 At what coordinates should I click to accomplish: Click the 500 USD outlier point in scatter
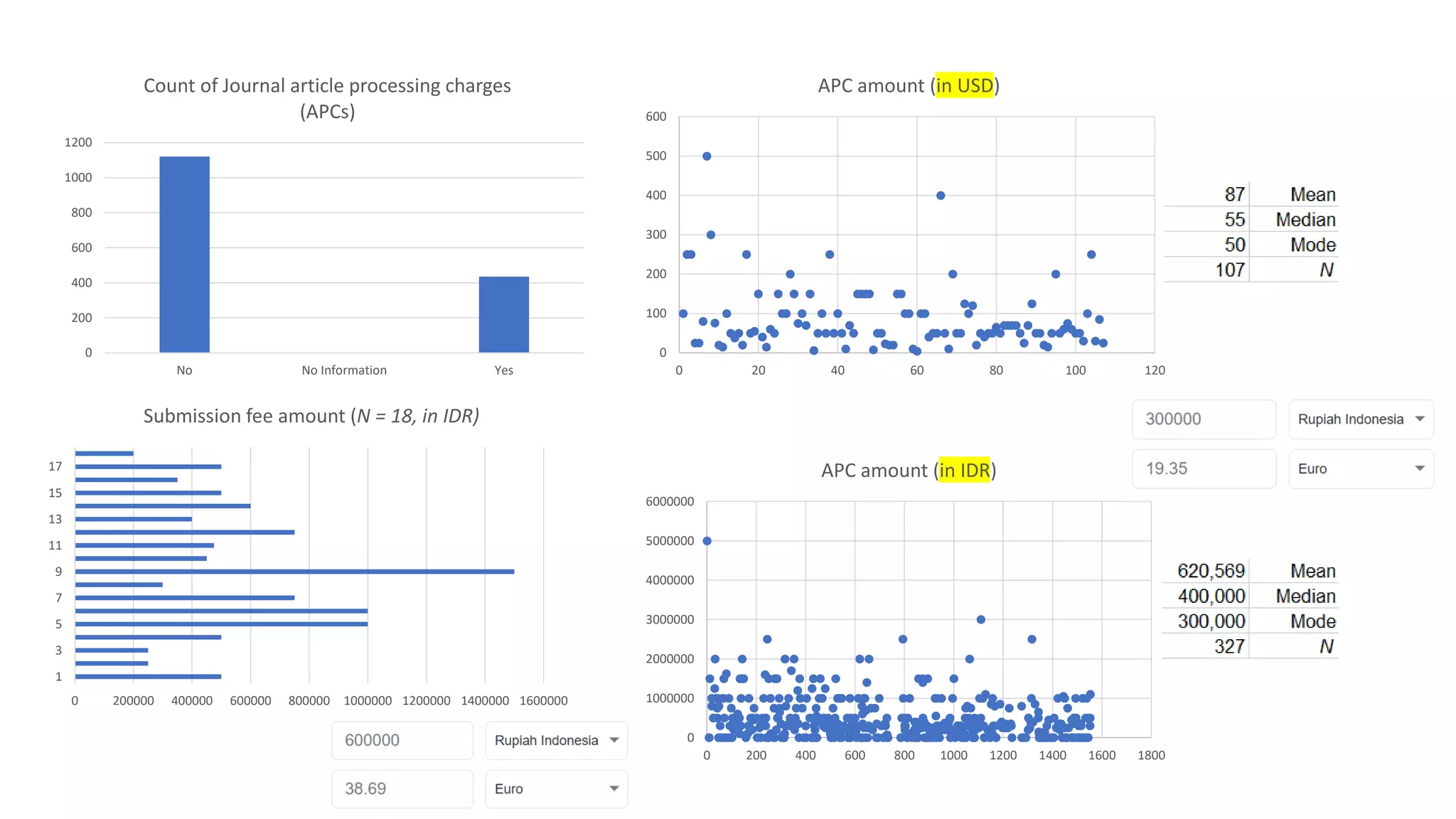click(x=707, y=156)
